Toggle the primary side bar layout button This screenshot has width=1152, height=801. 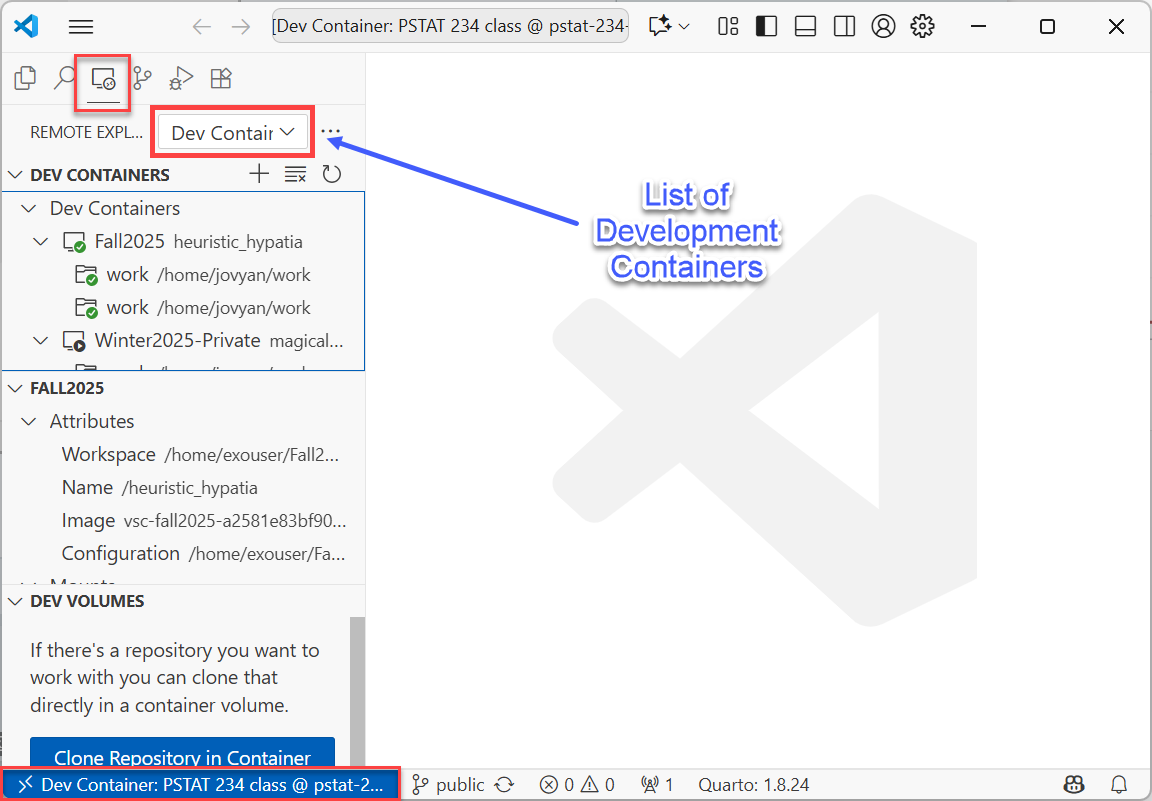[x=766, y=27]
